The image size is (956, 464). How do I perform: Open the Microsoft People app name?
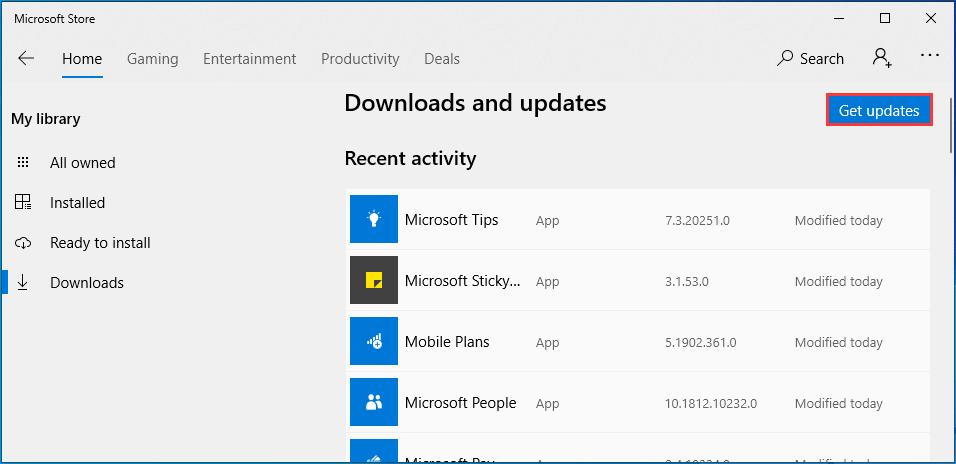460,402
